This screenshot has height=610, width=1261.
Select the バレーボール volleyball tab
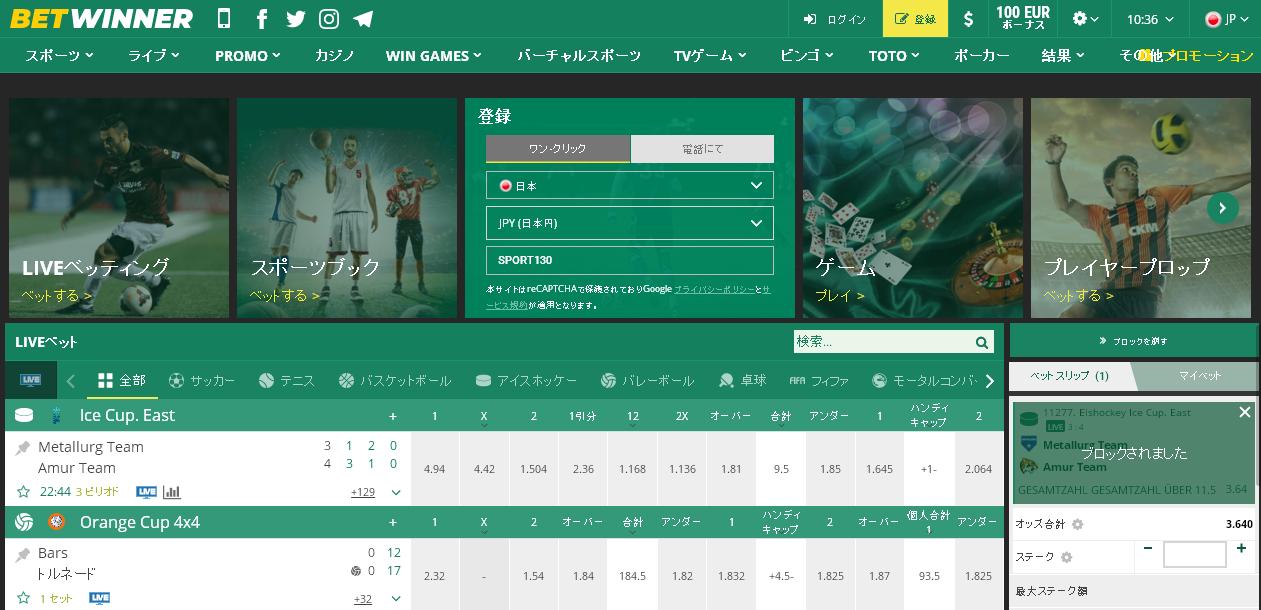pyautogui.click(x=647, y=380)
